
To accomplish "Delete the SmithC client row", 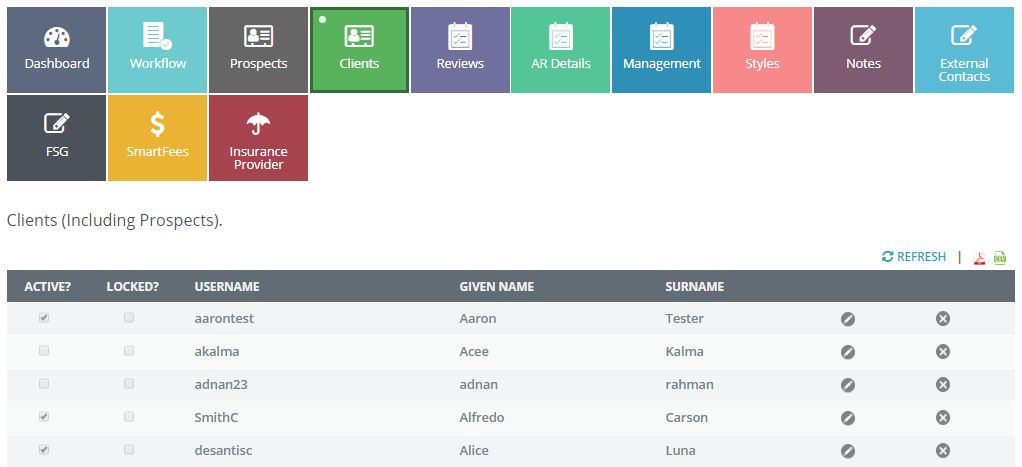I will 942,418.
